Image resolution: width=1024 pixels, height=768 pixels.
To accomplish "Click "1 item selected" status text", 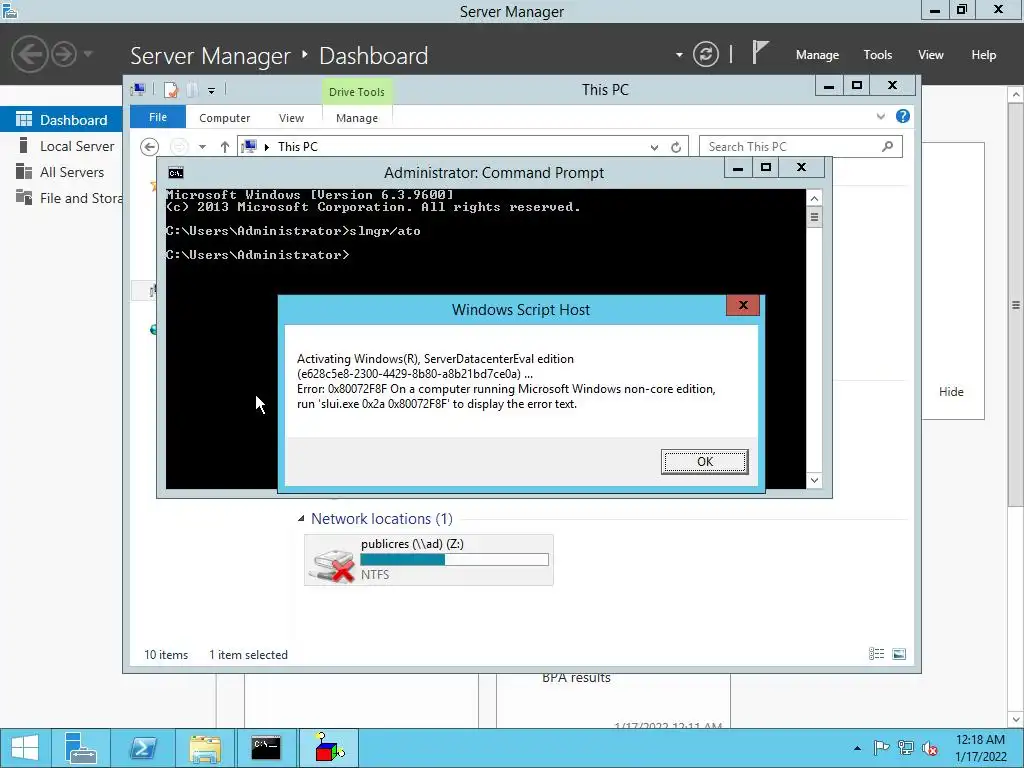I will 248,654.
